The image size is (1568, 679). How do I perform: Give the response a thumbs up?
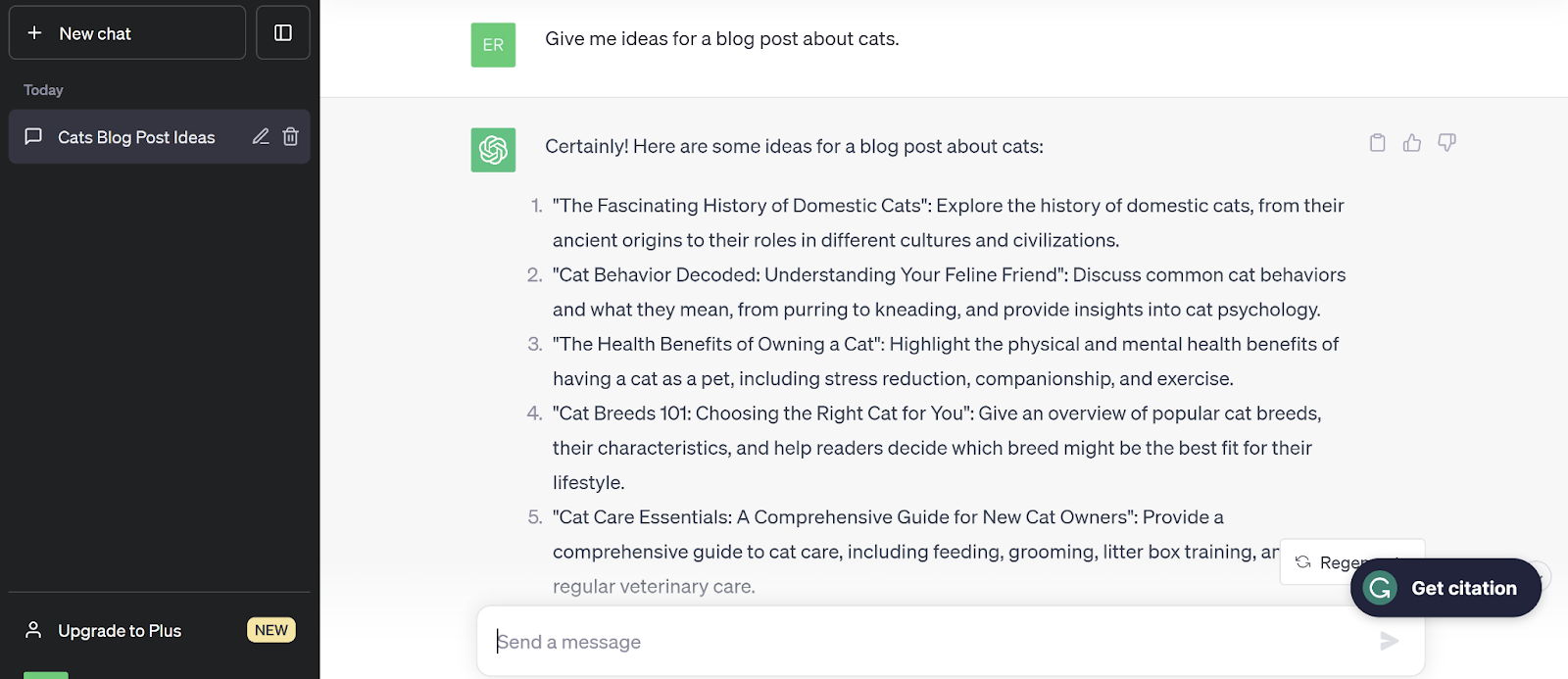tap(1412, 143)
